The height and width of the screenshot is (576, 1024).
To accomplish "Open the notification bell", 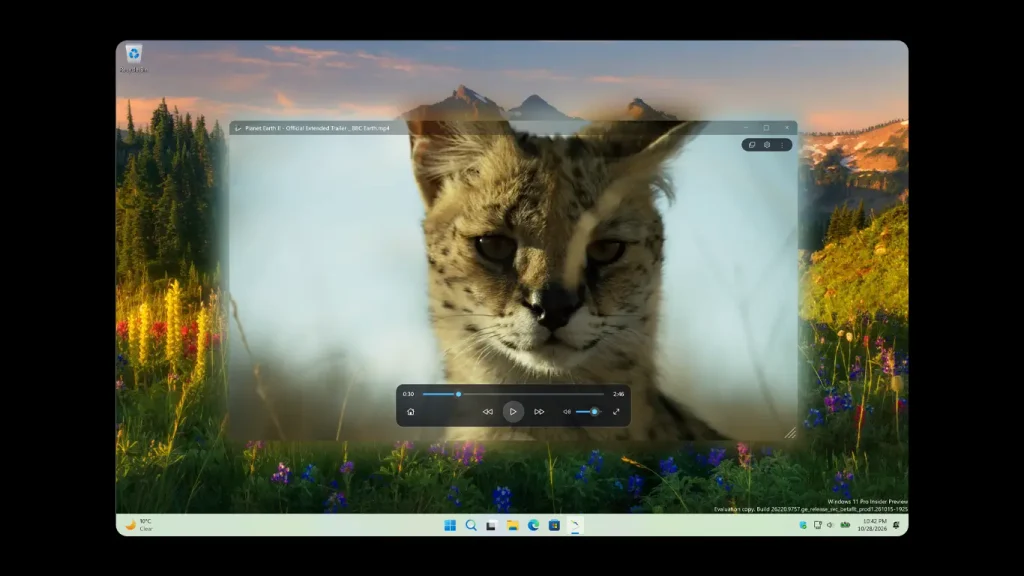I will pyautogui.click(x=897, y=525).
